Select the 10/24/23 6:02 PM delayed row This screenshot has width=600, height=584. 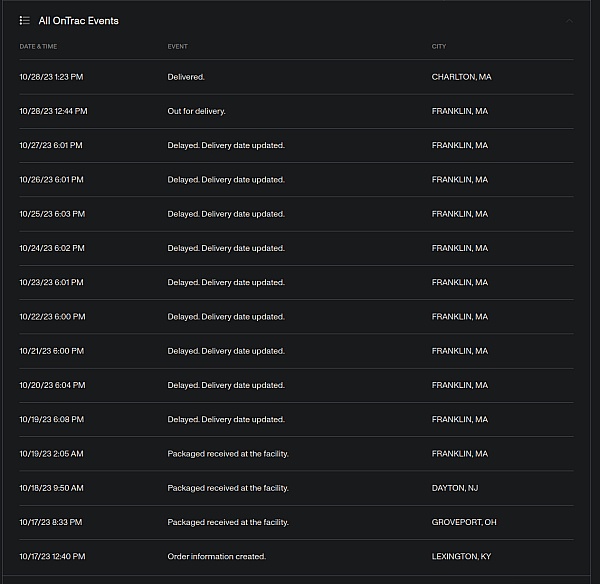226,248
